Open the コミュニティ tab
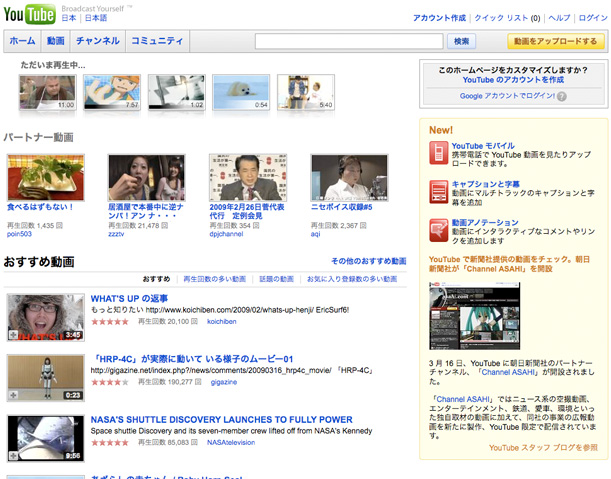 coord(157,41)
